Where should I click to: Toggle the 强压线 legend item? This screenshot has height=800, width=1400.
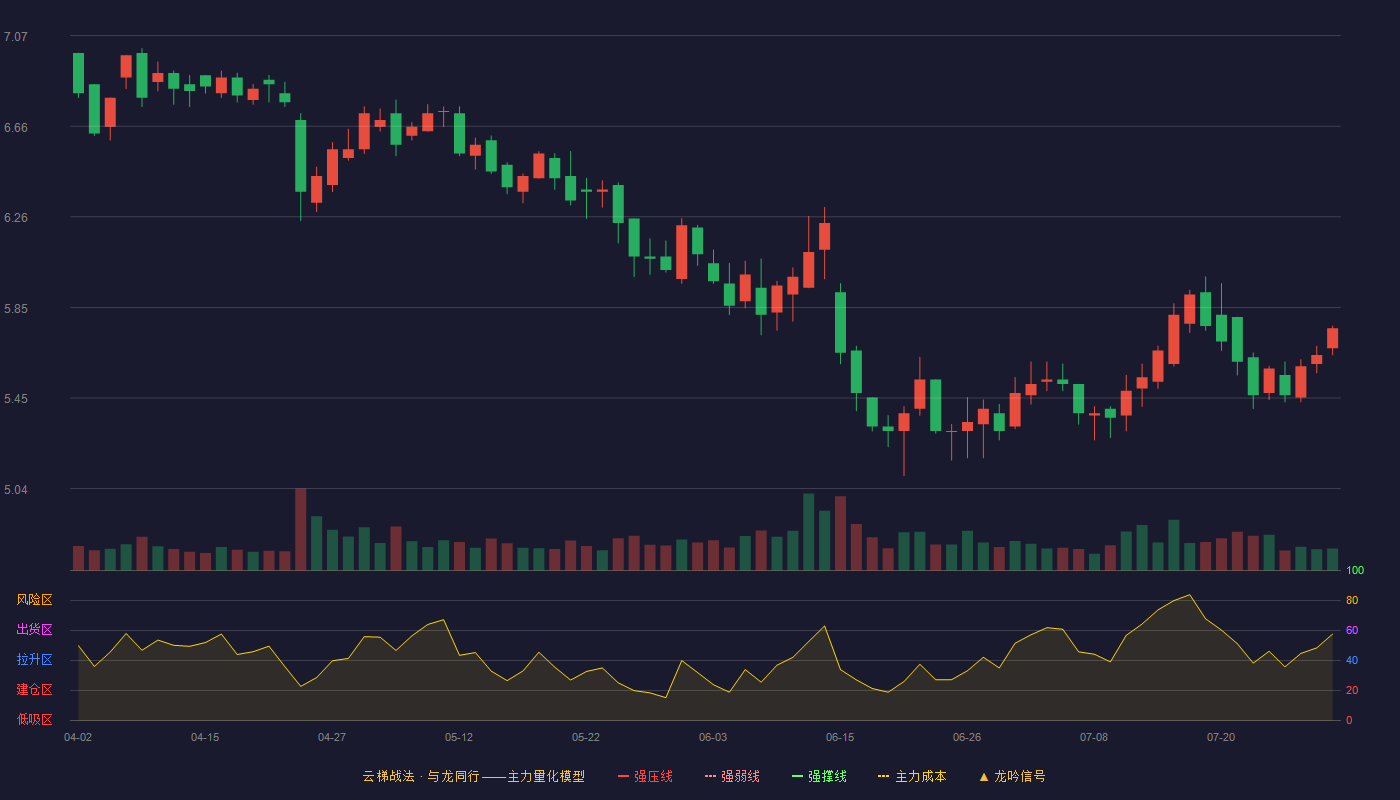click(x=645, y=776)
